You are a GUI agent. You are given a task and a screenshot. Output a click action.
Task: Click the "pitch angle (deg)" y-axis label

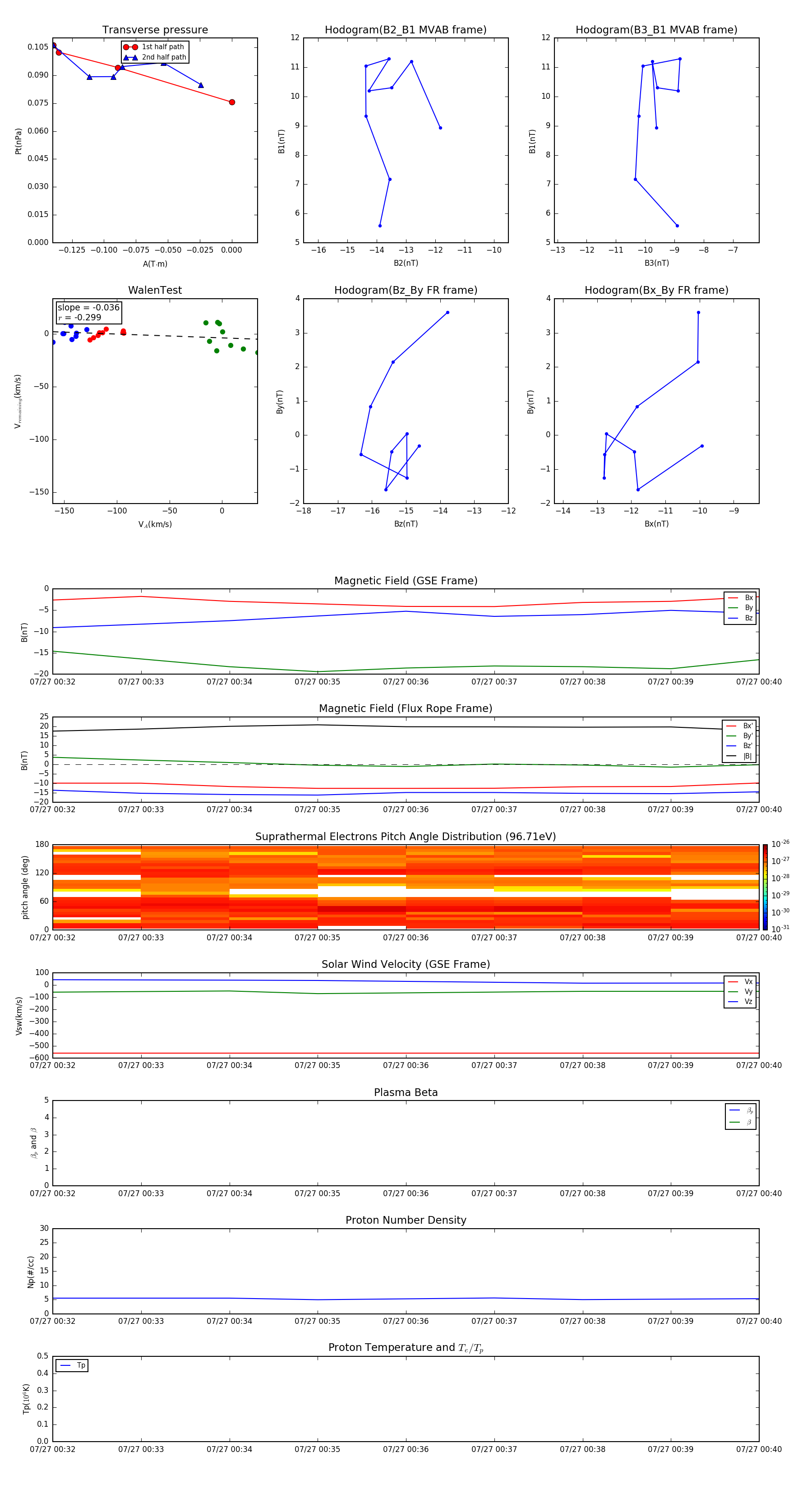25,887
